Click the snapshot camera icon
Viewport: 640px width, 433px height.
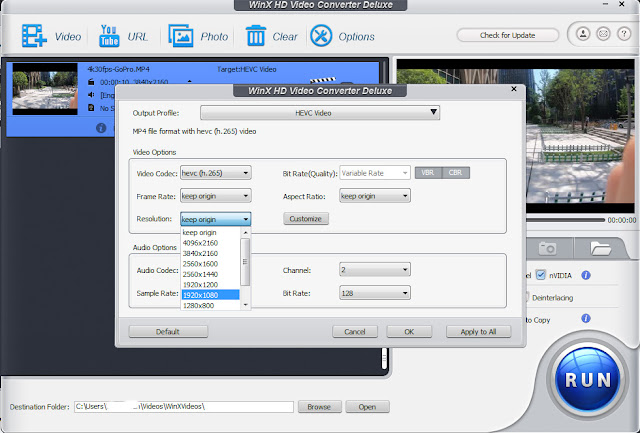click(x=547, y=248)
